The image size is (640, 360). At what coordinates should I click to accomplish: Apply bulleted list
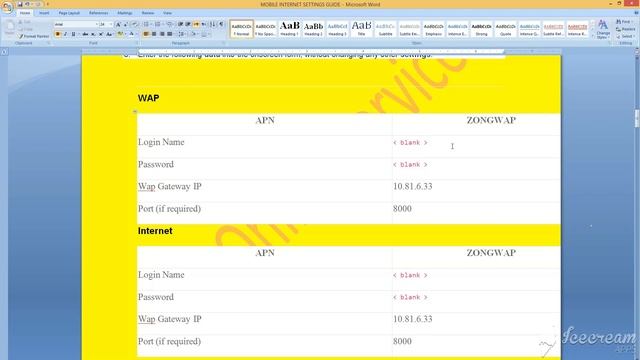tap(146, 24)
